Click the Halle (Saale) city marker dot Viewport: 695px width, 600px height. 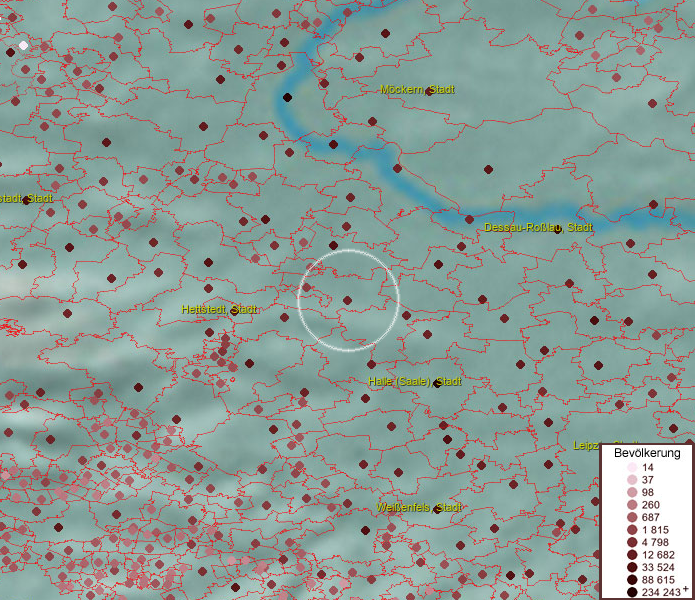click(x=439, y=383)
